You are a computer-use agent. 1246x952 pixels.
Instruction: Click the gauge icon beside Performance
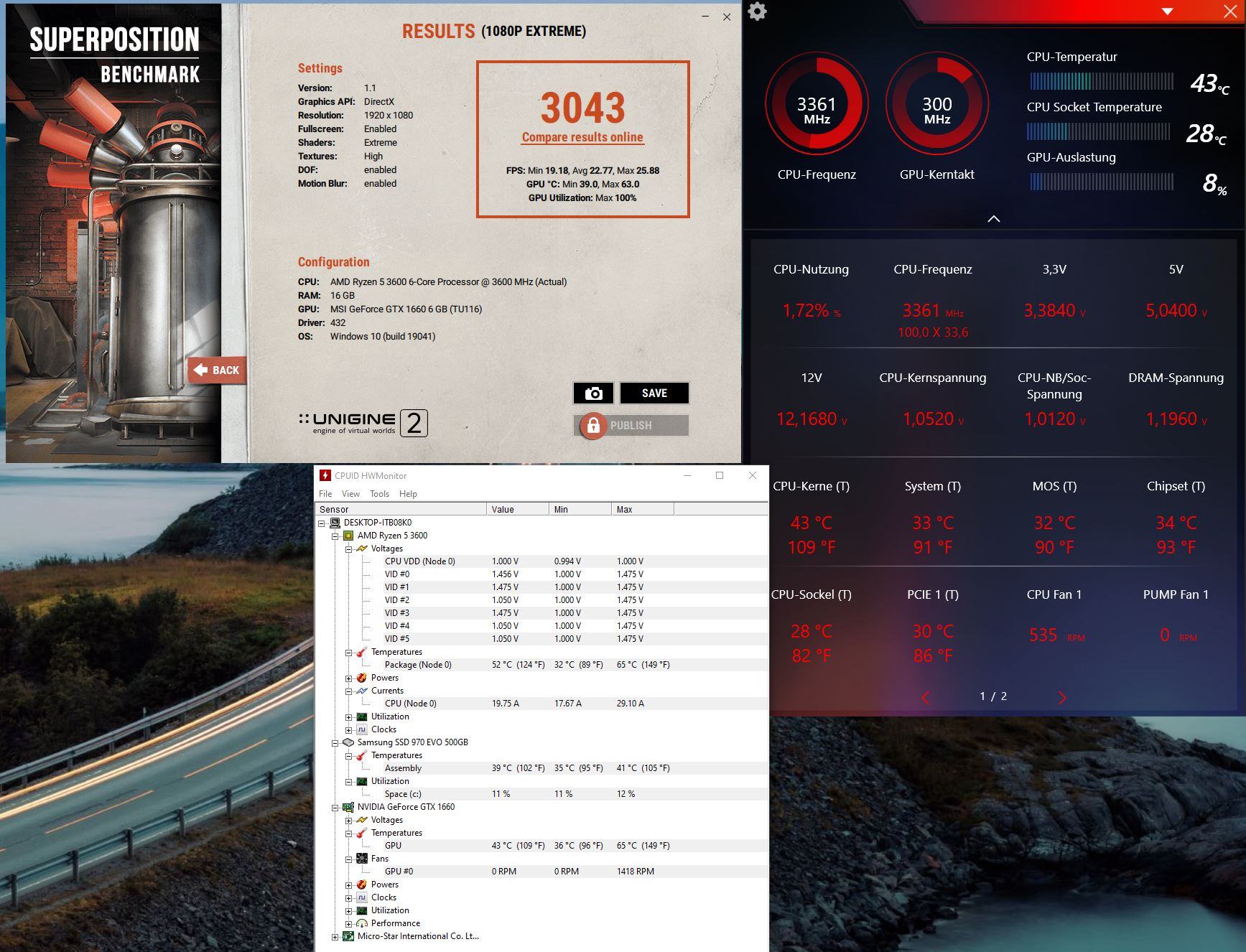click(362, 923)
